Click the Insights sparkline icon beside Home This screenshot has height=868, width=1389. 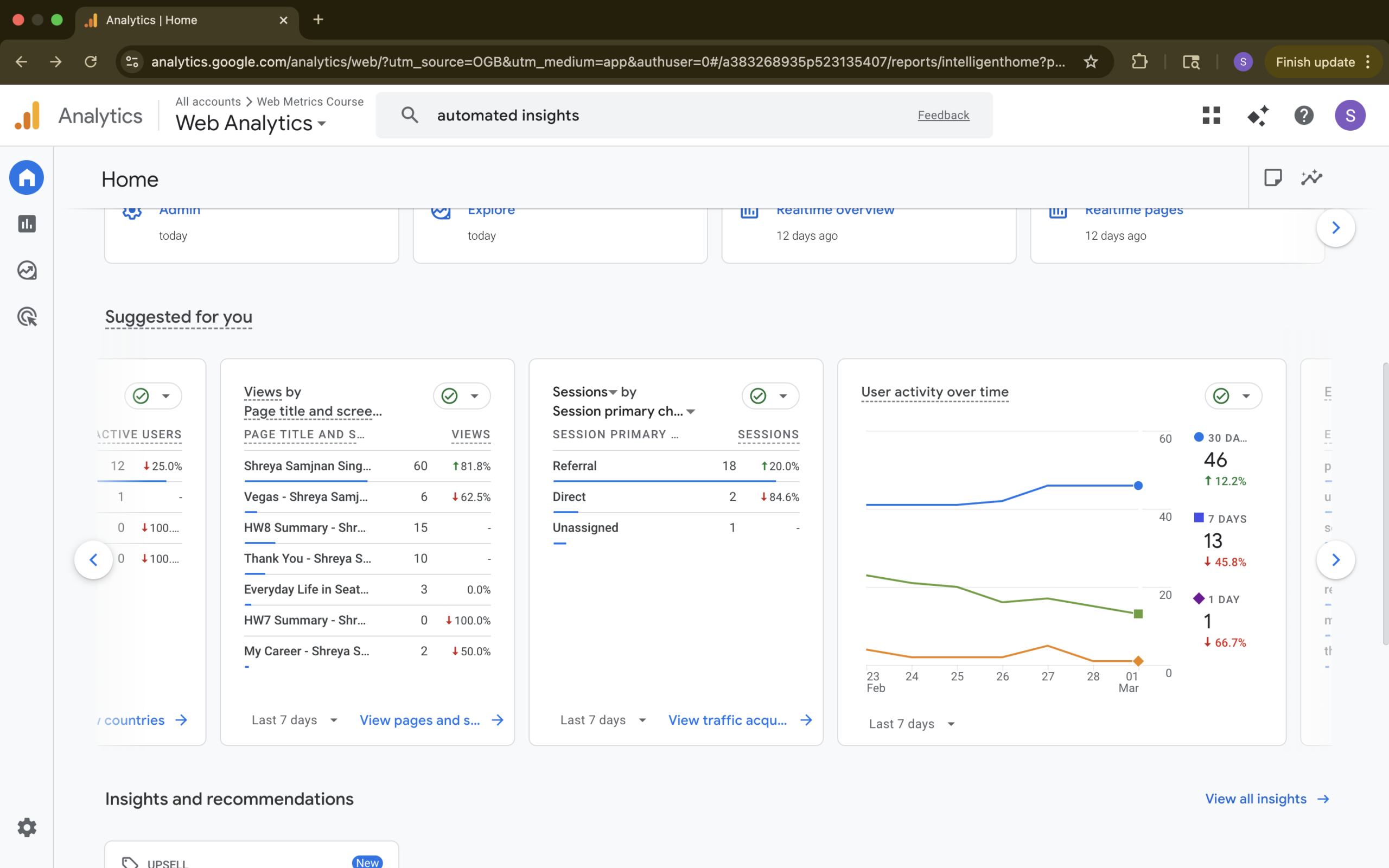[1311, 177]
